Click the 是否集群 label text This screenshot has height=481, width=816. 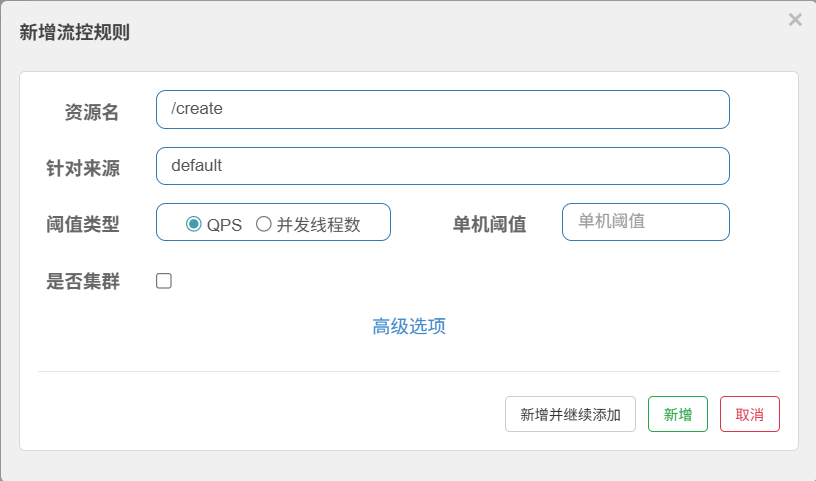83,282
